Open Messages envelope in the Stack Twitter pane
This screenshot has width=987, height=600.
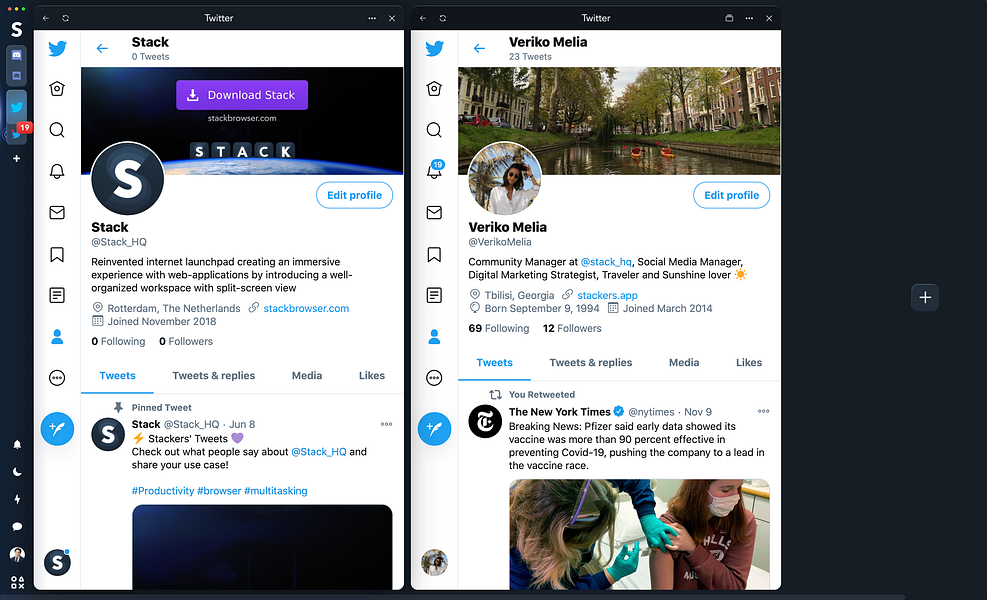(57, 213)
